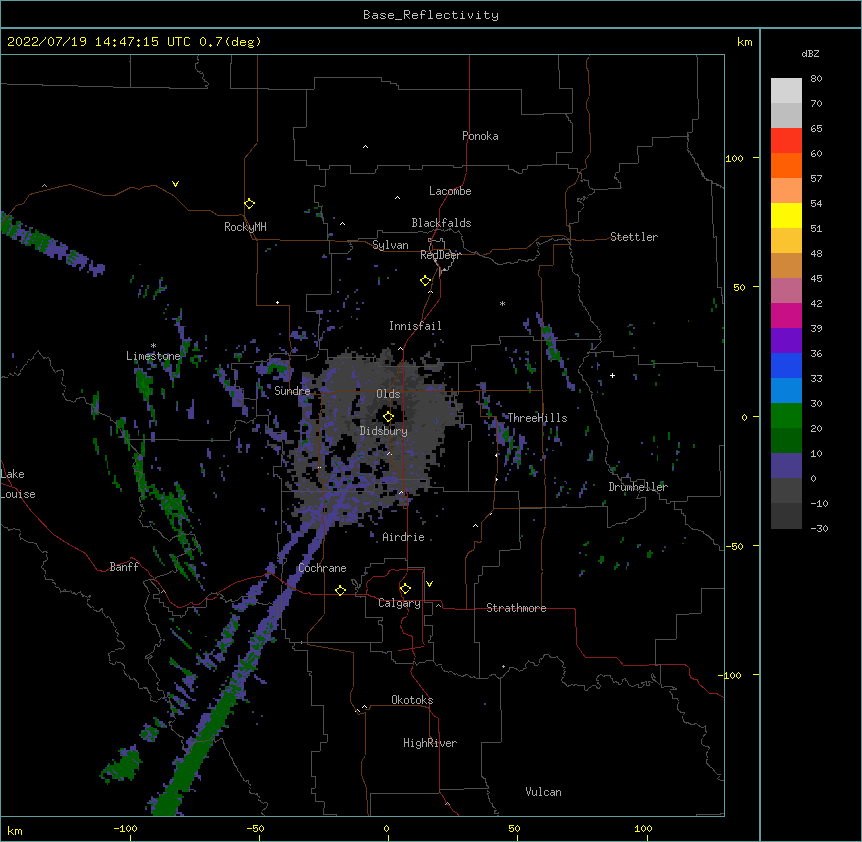Click the Airdrie label
Image resolution: width=862 pixels, height=842 pixels.
coord(404,537)
